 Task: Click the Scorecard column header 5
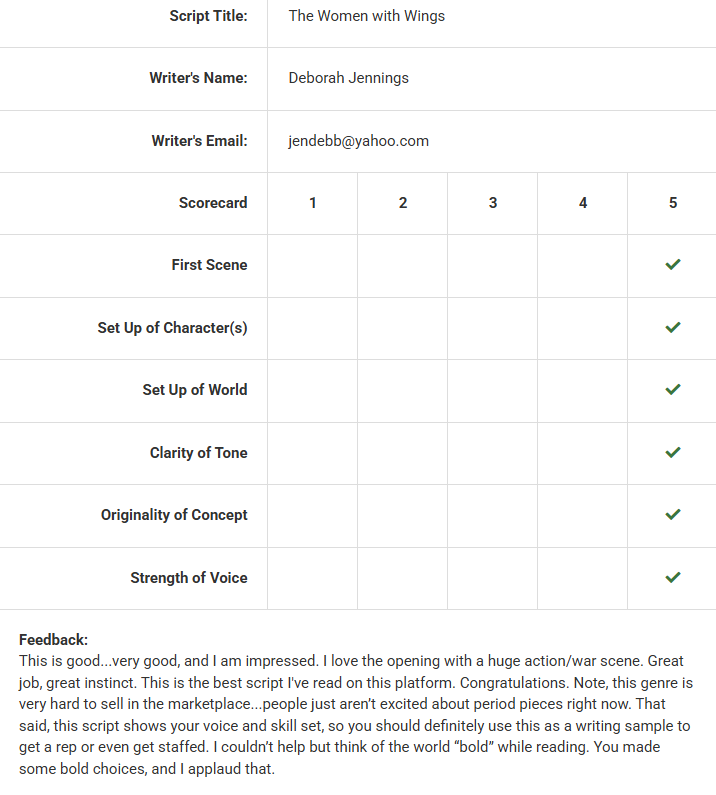click(x=673, y=203)
